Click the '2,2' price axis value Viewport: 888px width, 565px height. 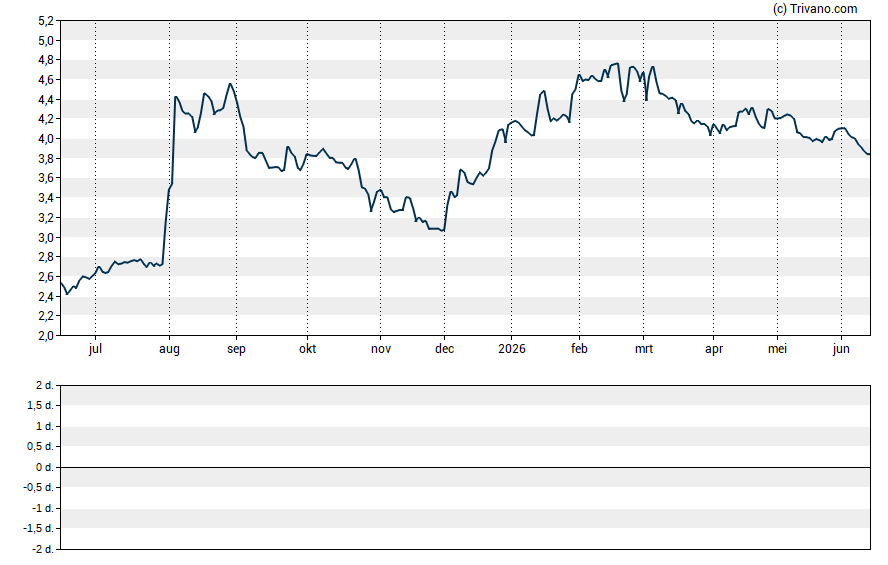coord(46,315)
